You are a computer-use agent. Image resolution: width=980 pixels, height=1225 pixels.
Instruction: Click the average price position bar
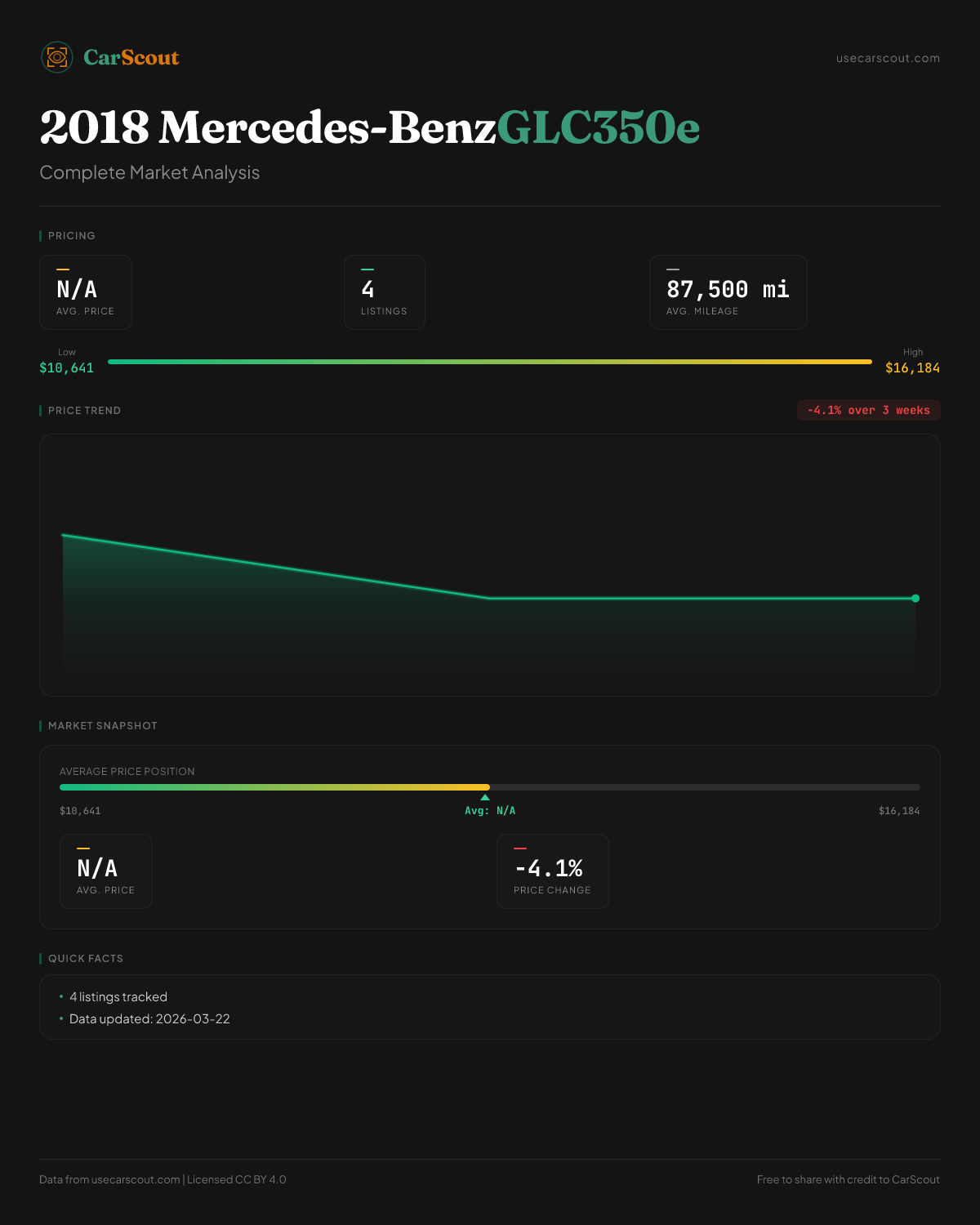tap(490, 787)
